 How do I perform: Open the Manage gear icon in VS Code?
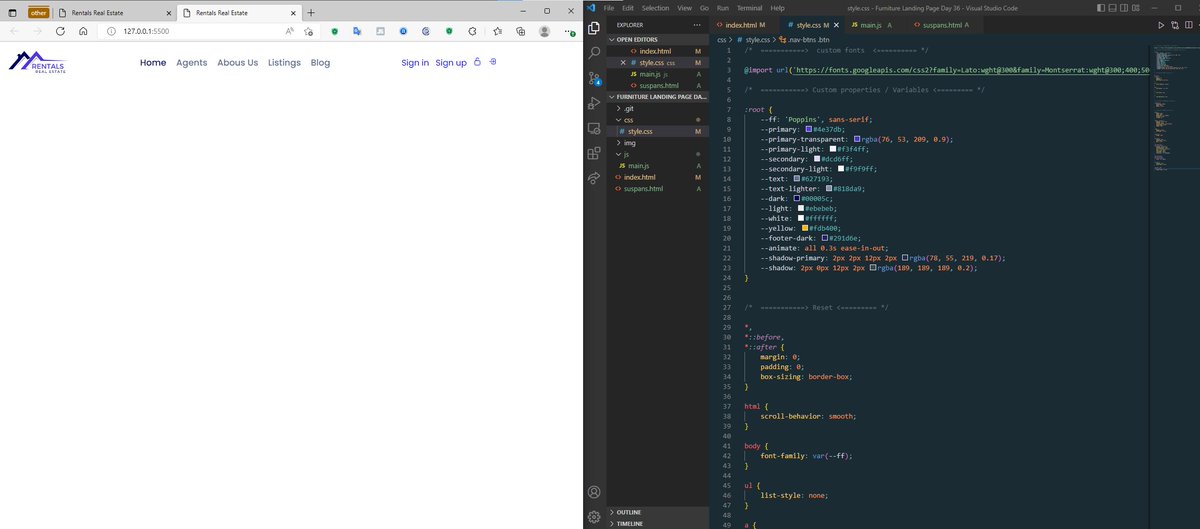pos(594,517)
